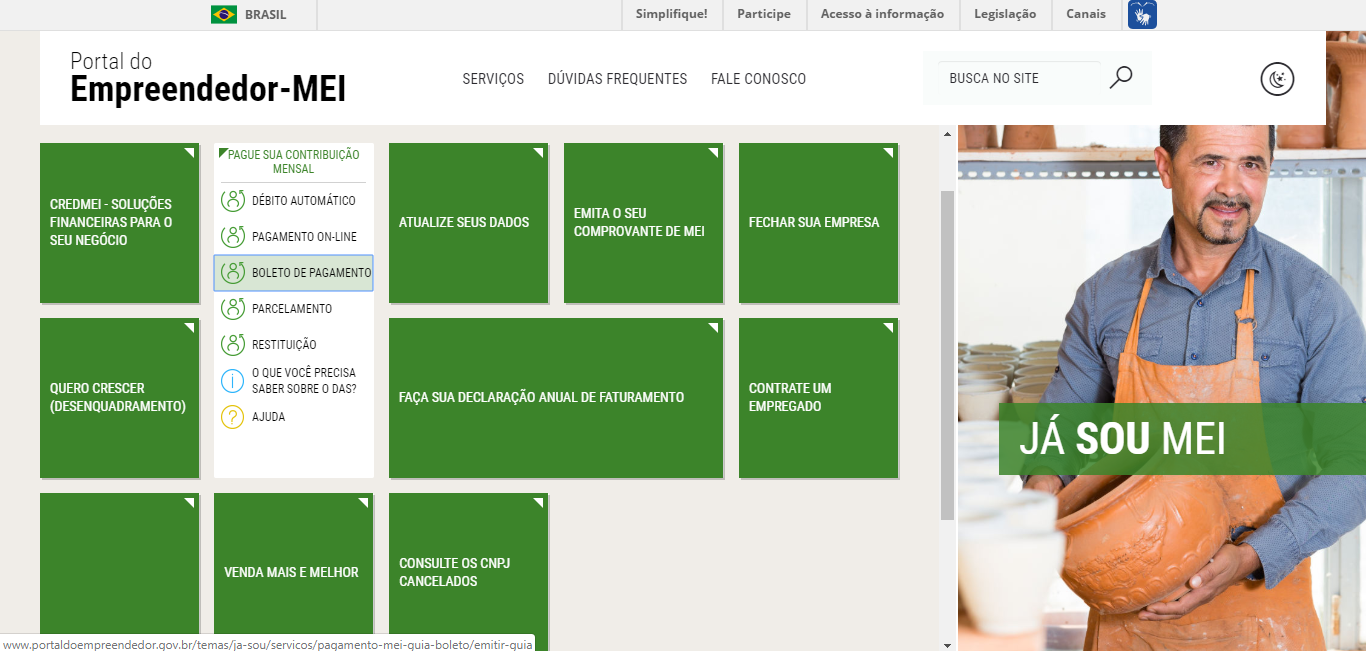Expand corner arrow of Atualize seus dados tile
Image resolution: width=1366 pixels, height=651 pixels.
(537, 153)
